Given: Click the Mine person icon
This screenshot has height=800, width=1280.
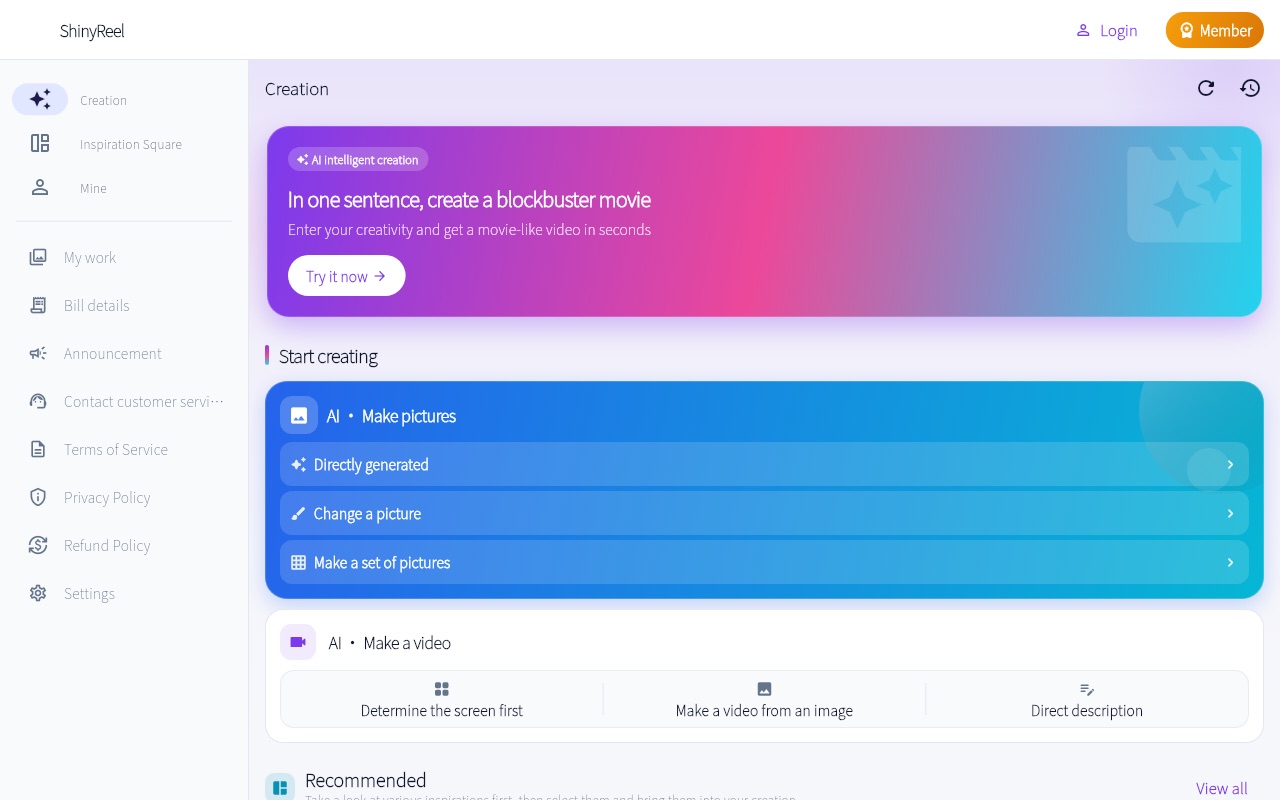Looking at the screenshot, I should pyautogui.click(x=40, y=187).
